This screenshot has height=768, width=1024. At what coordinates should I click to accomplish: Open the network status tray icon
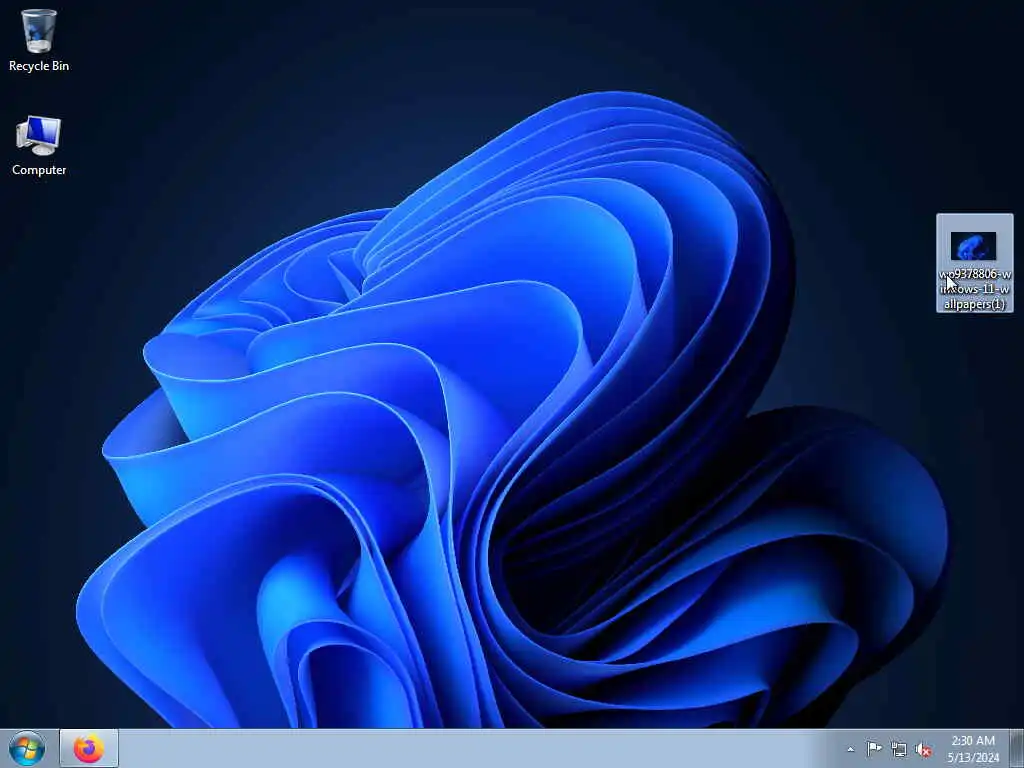(x=899, y=750)
